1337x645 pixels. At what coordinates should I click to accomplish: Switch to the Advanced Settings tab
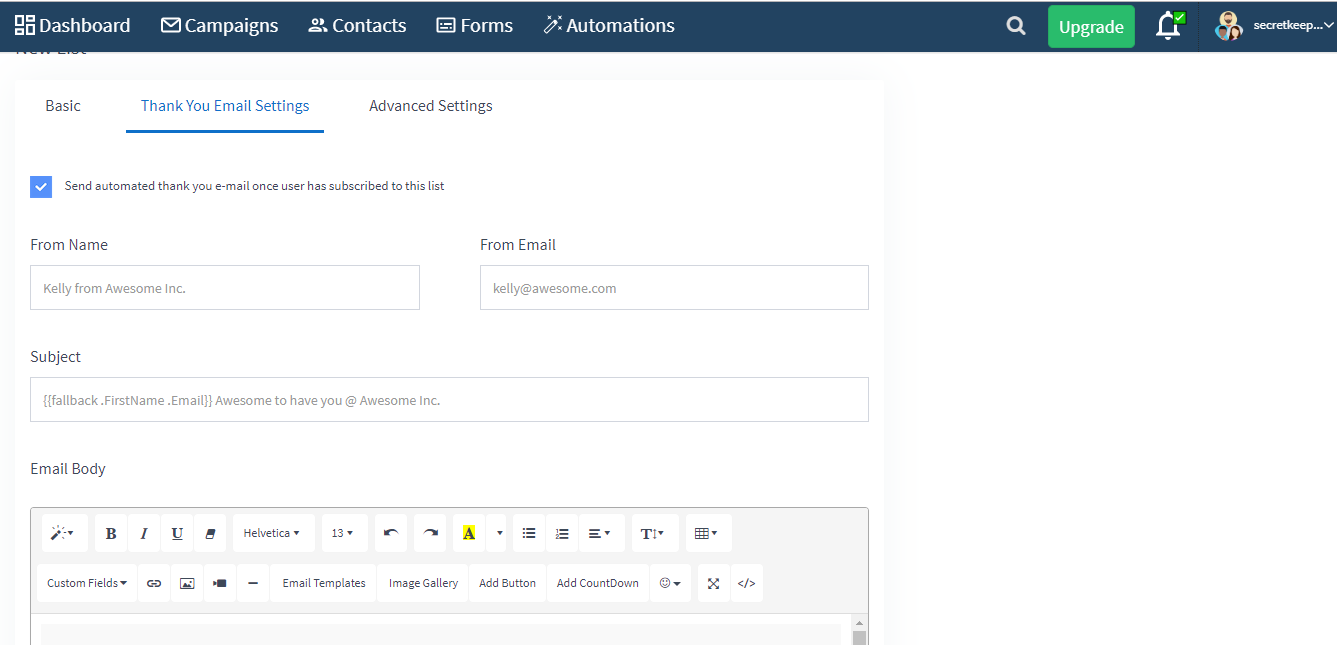point(431,105)
